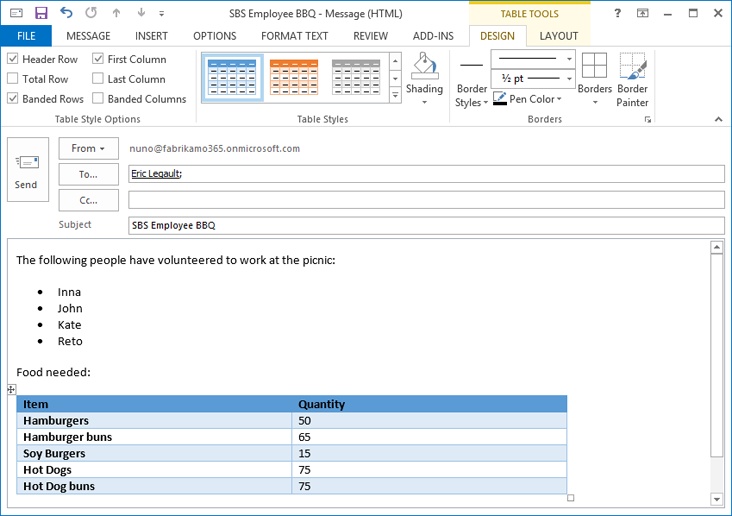Open the Shading dropdown arrow
Viewport: 732px width, 516px height.
pyautogui.click(x=424, y=102)
